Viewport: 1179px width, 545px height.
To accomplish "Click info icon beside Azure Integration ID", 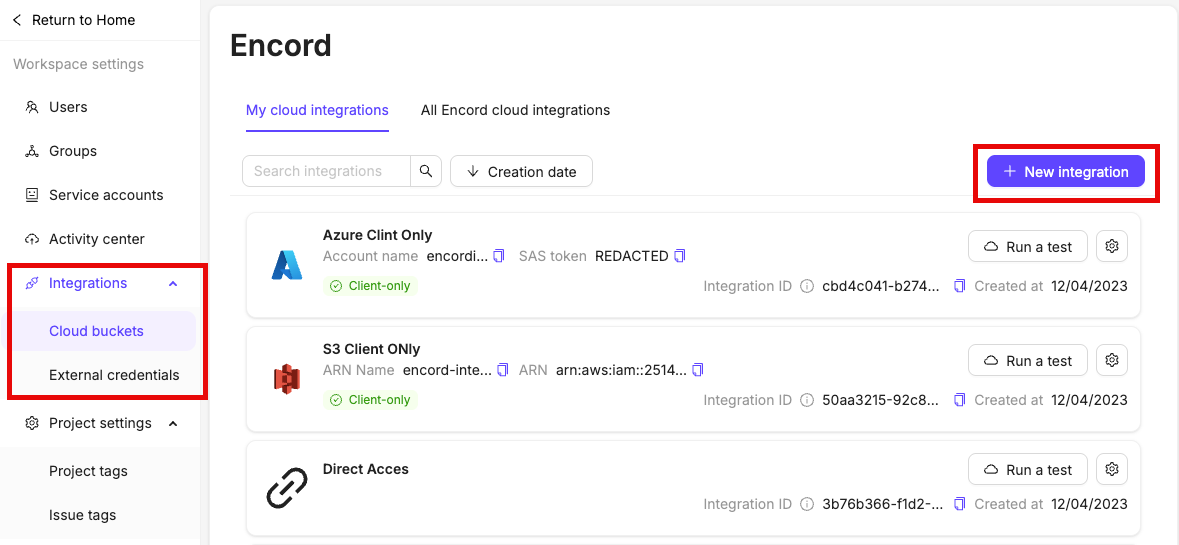I will pos(807,286).
